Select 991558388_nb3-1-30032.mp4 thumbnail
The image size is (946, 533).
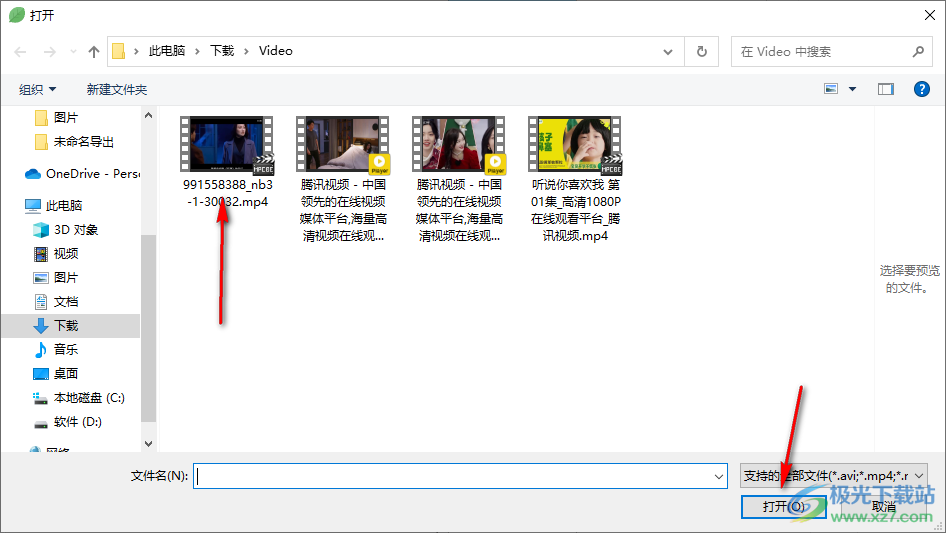click(x=227, y=144)
